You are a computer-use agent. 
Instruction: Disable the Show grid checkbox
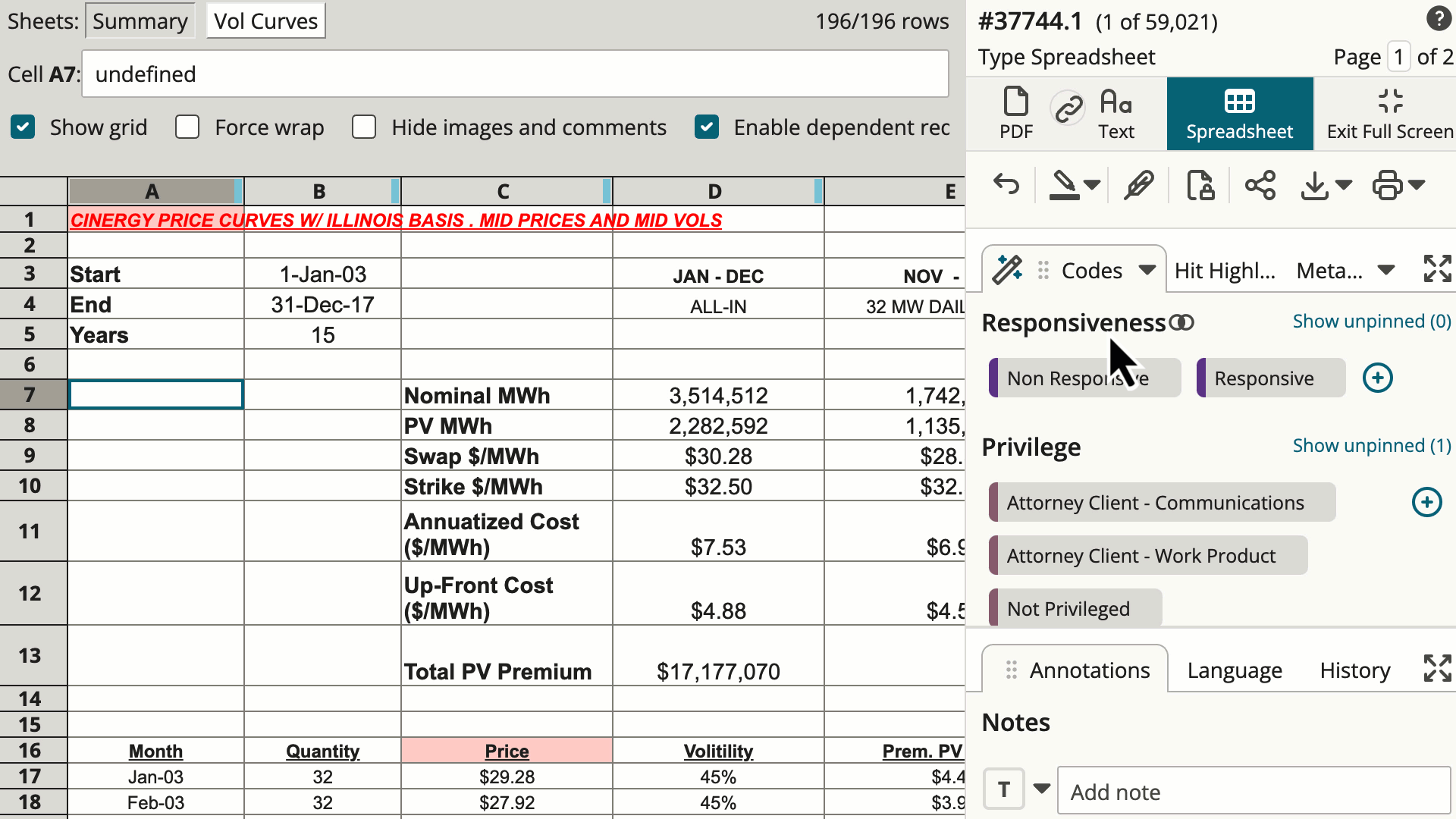(x=23, y=127)
